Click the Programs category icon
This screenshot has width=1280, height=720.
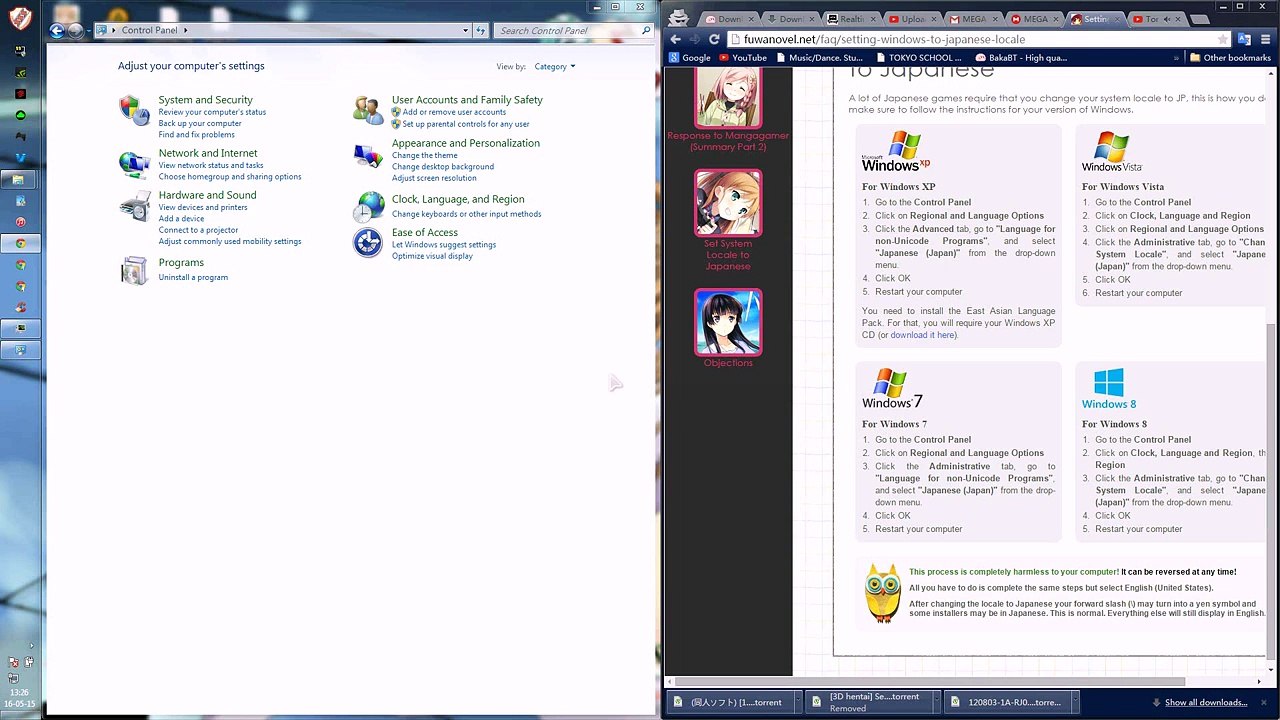tap(134, 270)
